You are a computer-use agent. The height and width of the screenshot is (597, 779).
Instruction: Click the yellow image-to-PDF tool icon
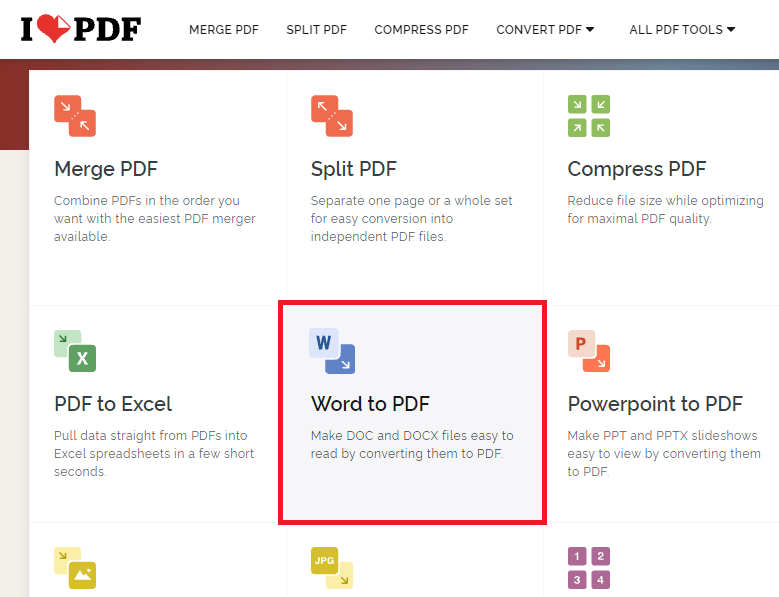point(75,568)
